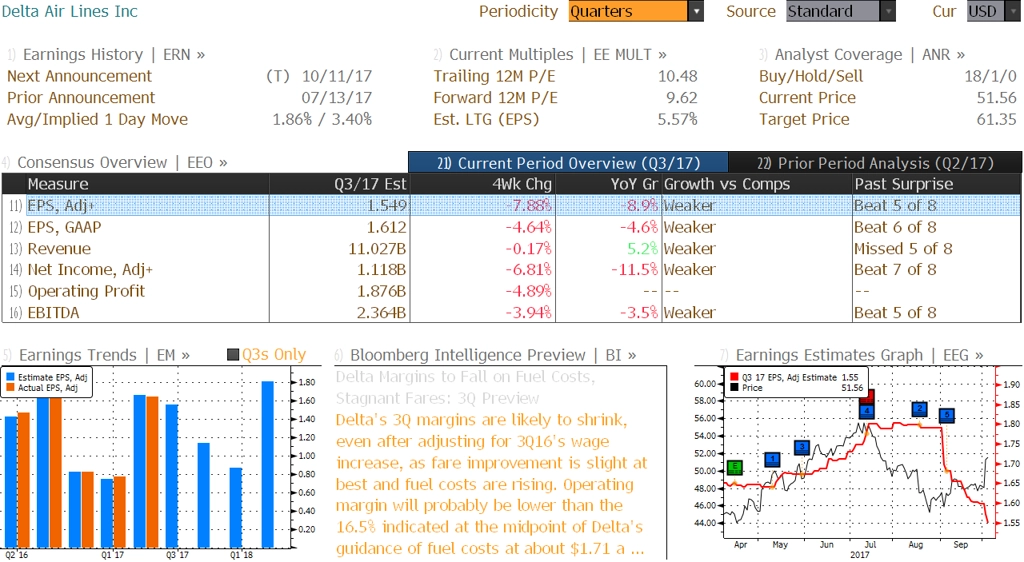Viewport: 1024px width, 562px height.
Task: Open the Bloomberg Intelligence preview headline
Action: tap(465, 388)
